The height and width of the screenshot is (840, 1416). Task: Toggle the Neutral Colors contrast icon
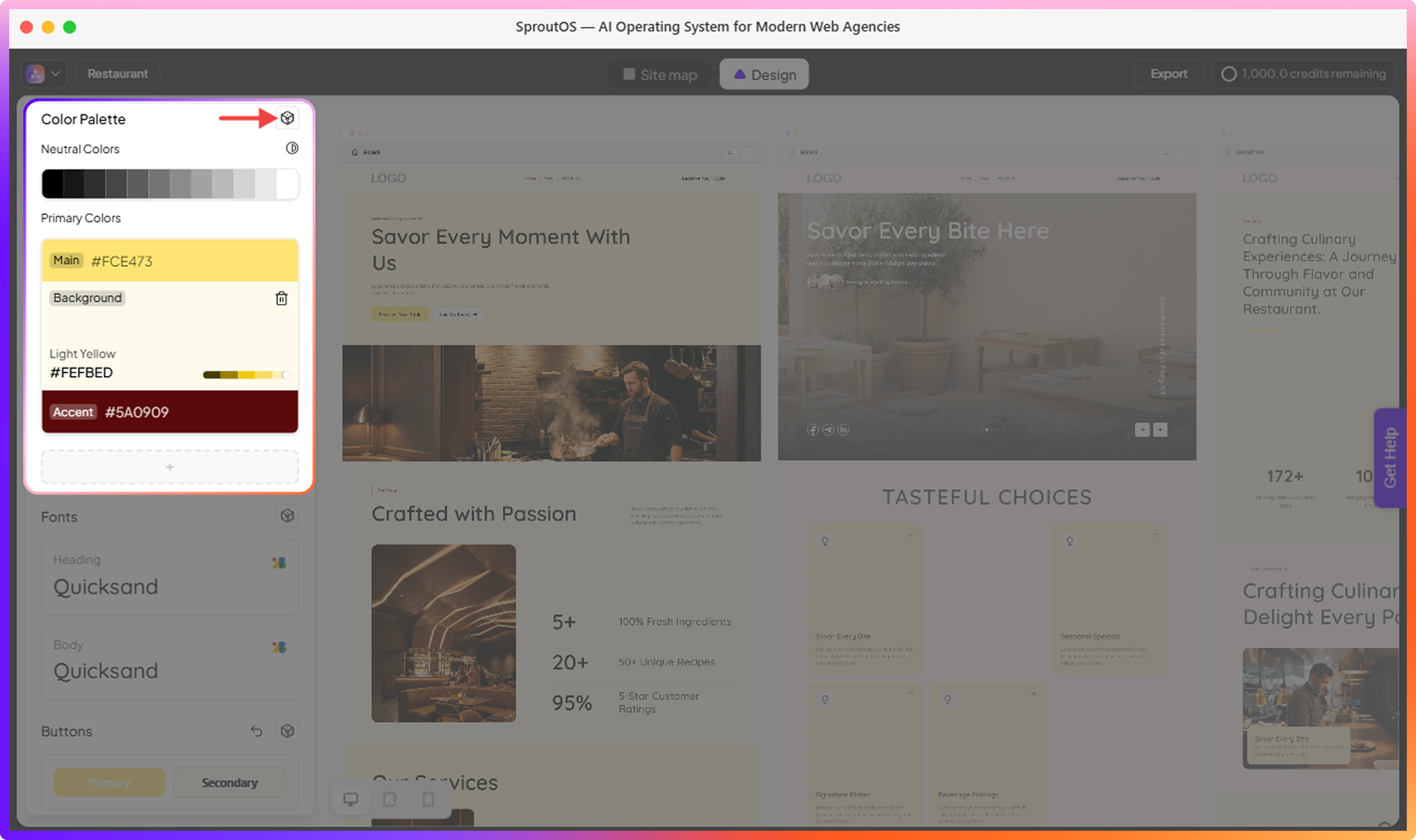click(292, 148)
